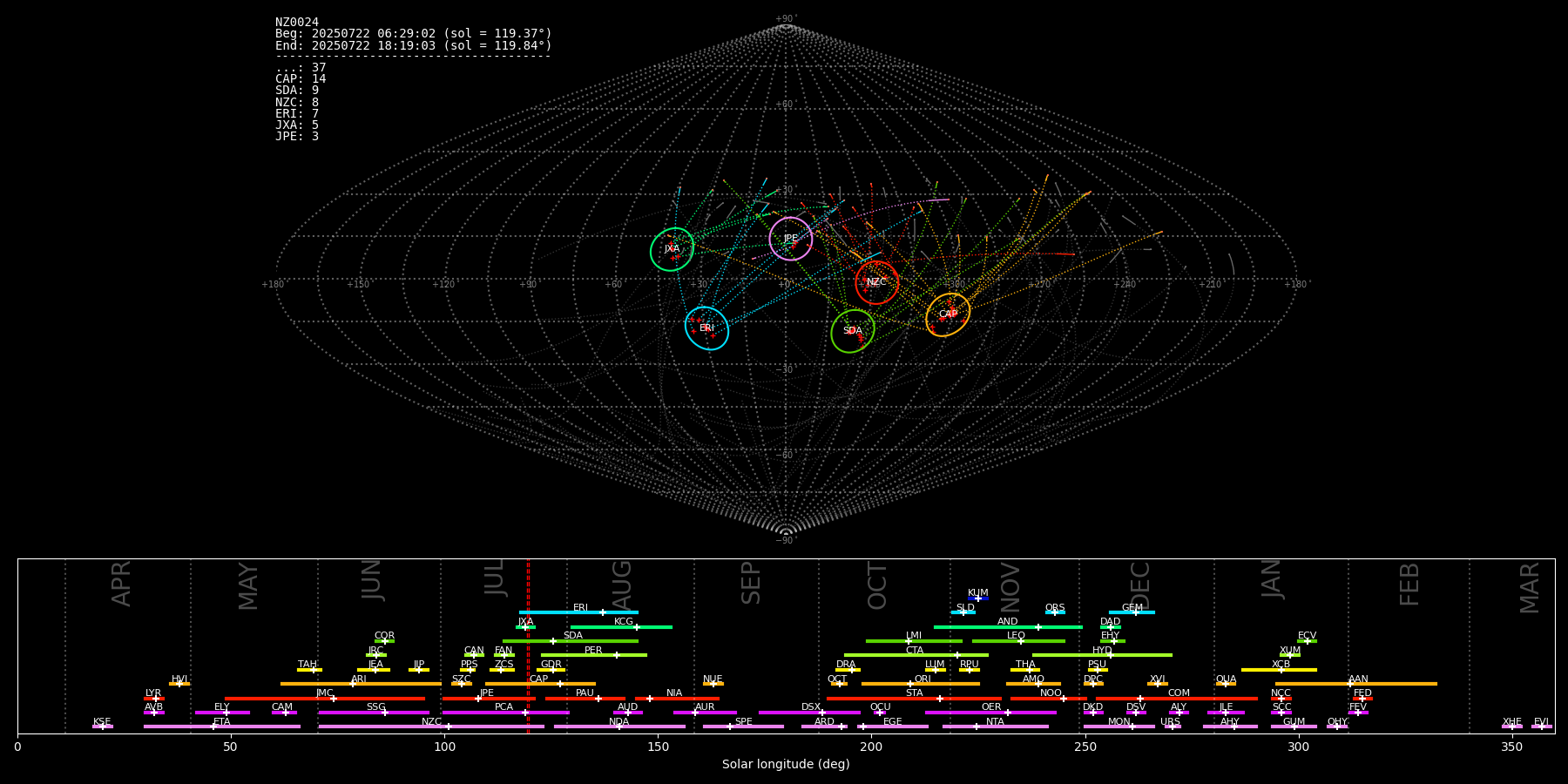Click the HYD shower bar in timeline

pos(1102,655)
